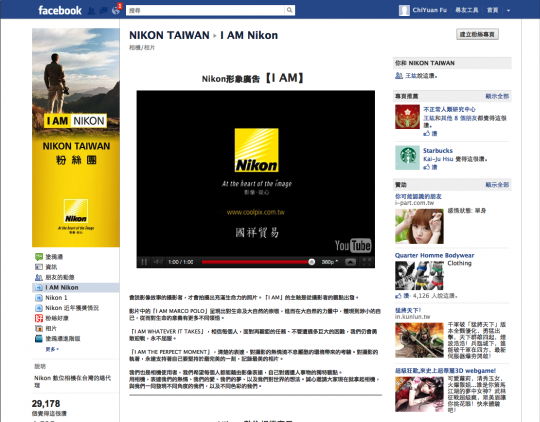Click the Nikon profile banner image
Image resolution: width=540 pixels, height=422 pixels.
(x=76, y=137)
